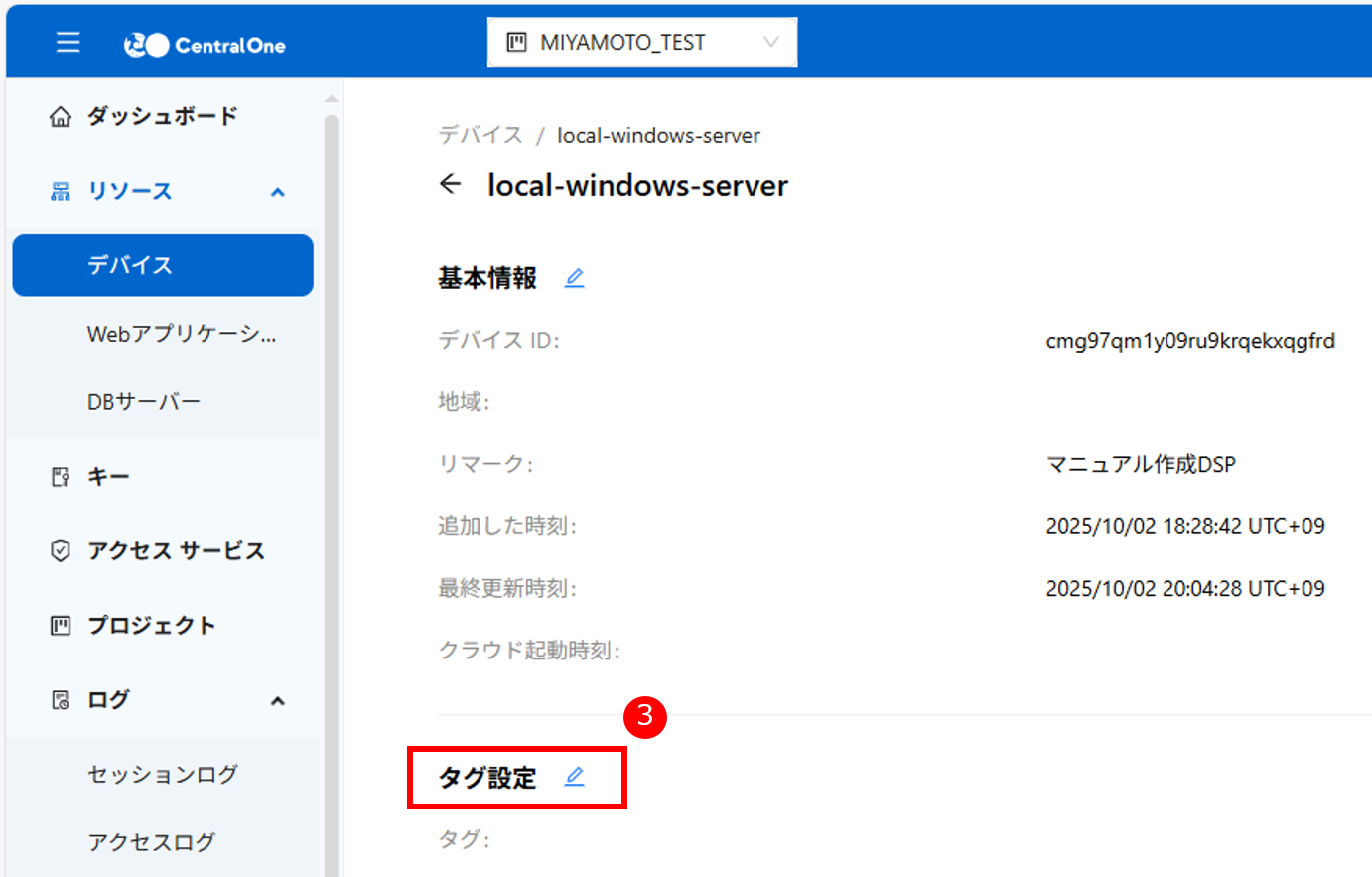Click the sidebar vertical scrollbar
The image size is (1372, 877).
coord(332,397)
